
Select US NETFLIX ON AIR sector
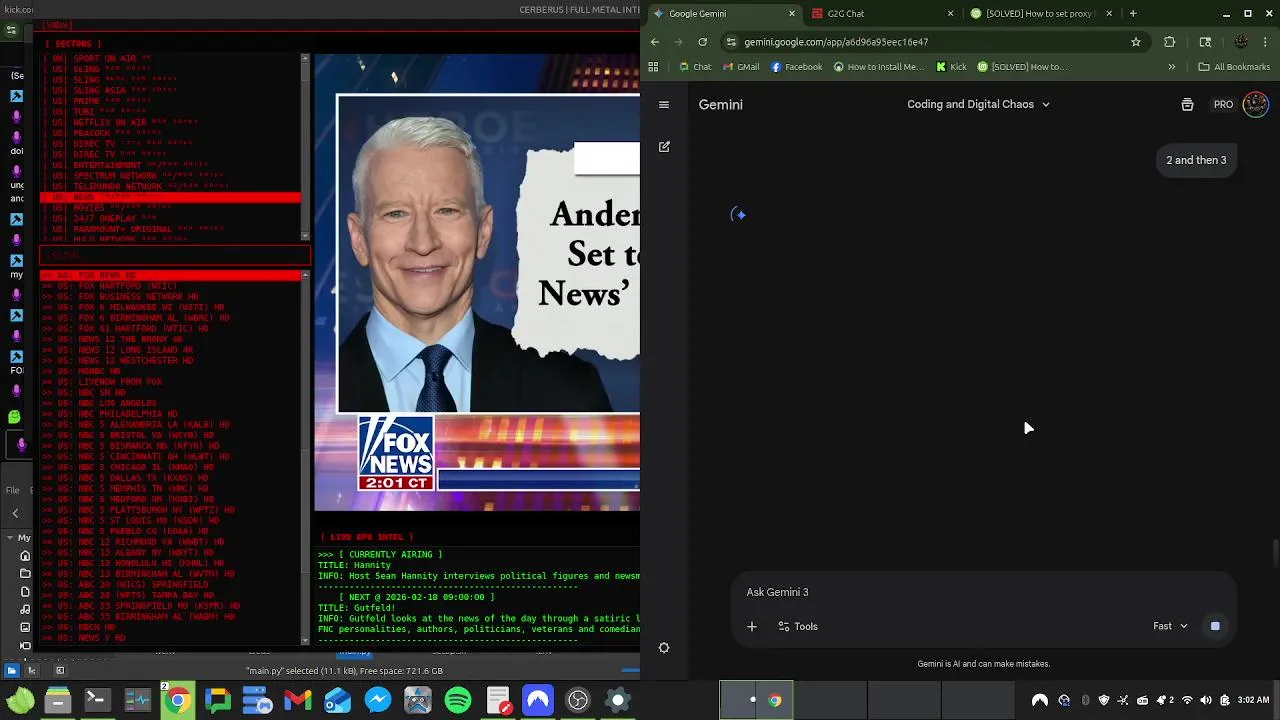click(x=170, y=122)
